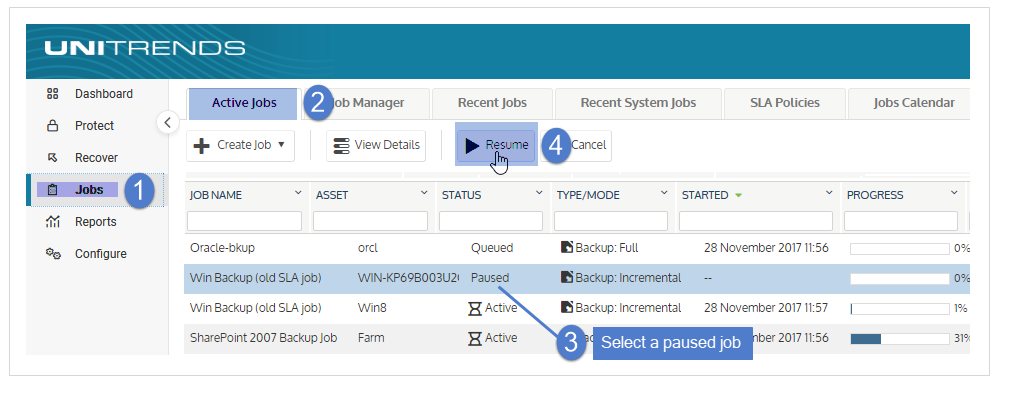Click the Resume play icon
The image size is (1021, 402).
tap(472, 145)
